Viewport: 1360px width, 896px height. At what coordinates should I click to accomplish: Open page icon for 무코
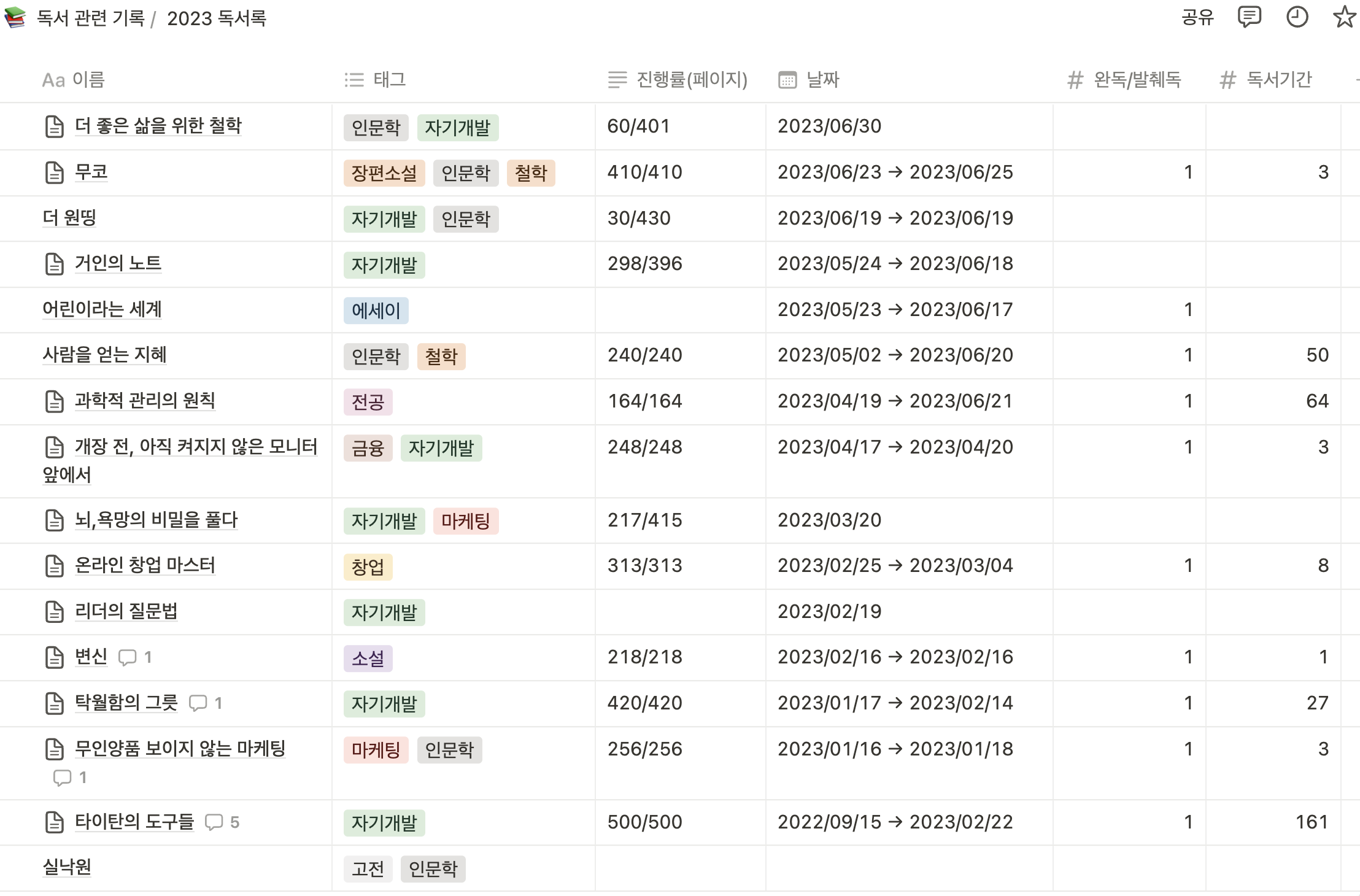click(x=55, y=172)
